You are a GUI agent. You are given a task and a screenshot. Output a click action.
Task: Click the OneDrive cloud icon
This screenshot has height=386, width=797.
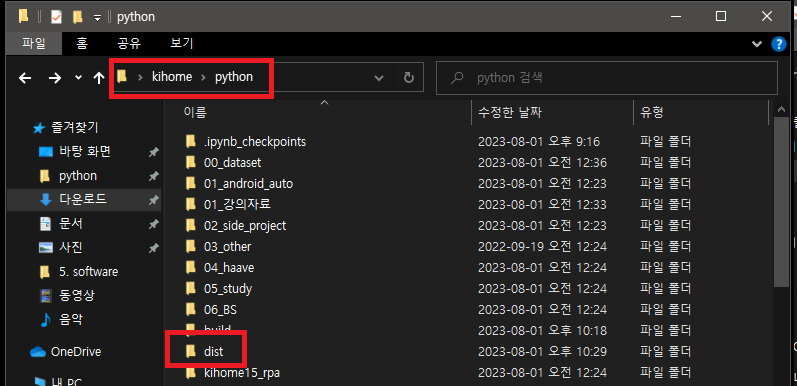38,352
